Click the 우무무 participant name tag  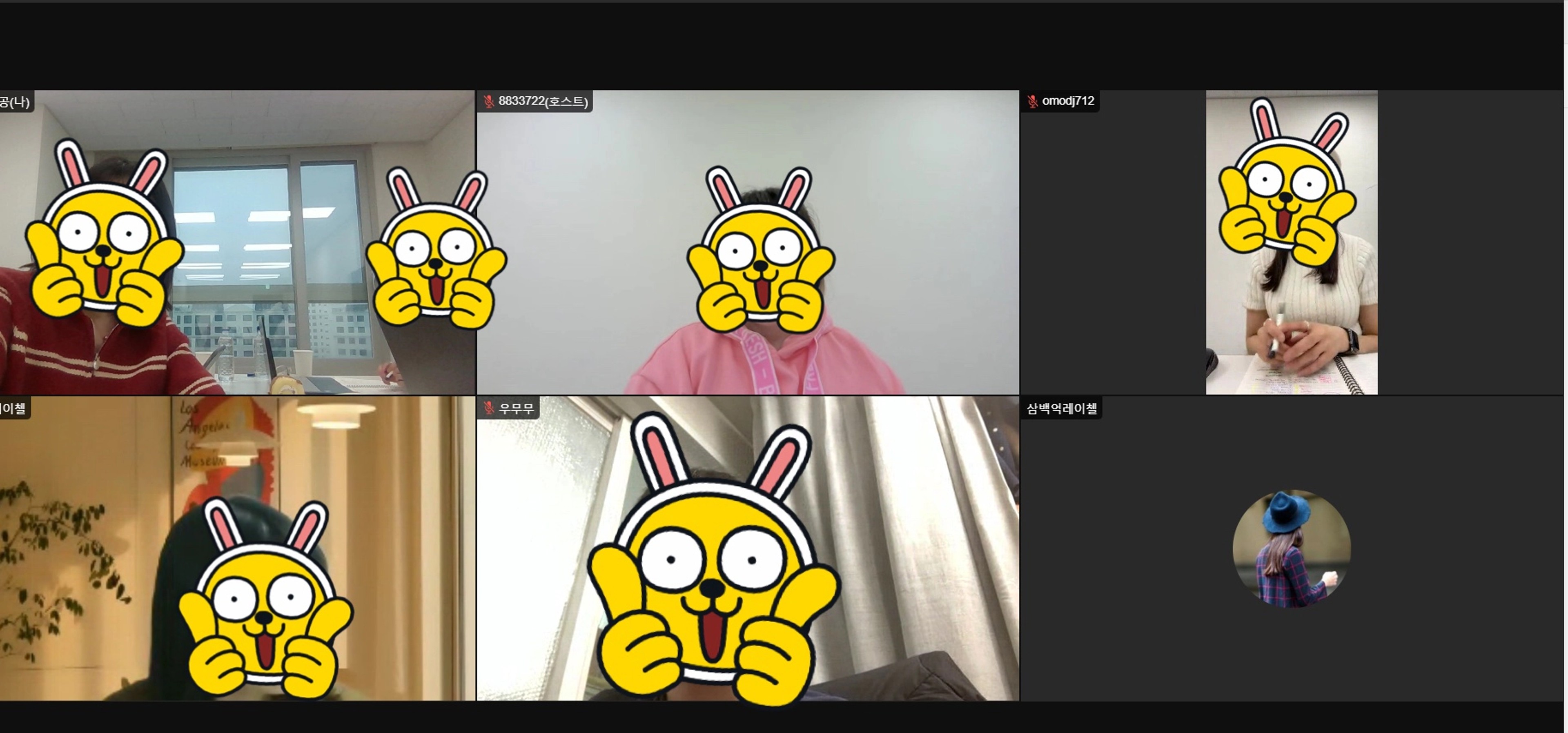pyautogui.click(x=516, y=408)
